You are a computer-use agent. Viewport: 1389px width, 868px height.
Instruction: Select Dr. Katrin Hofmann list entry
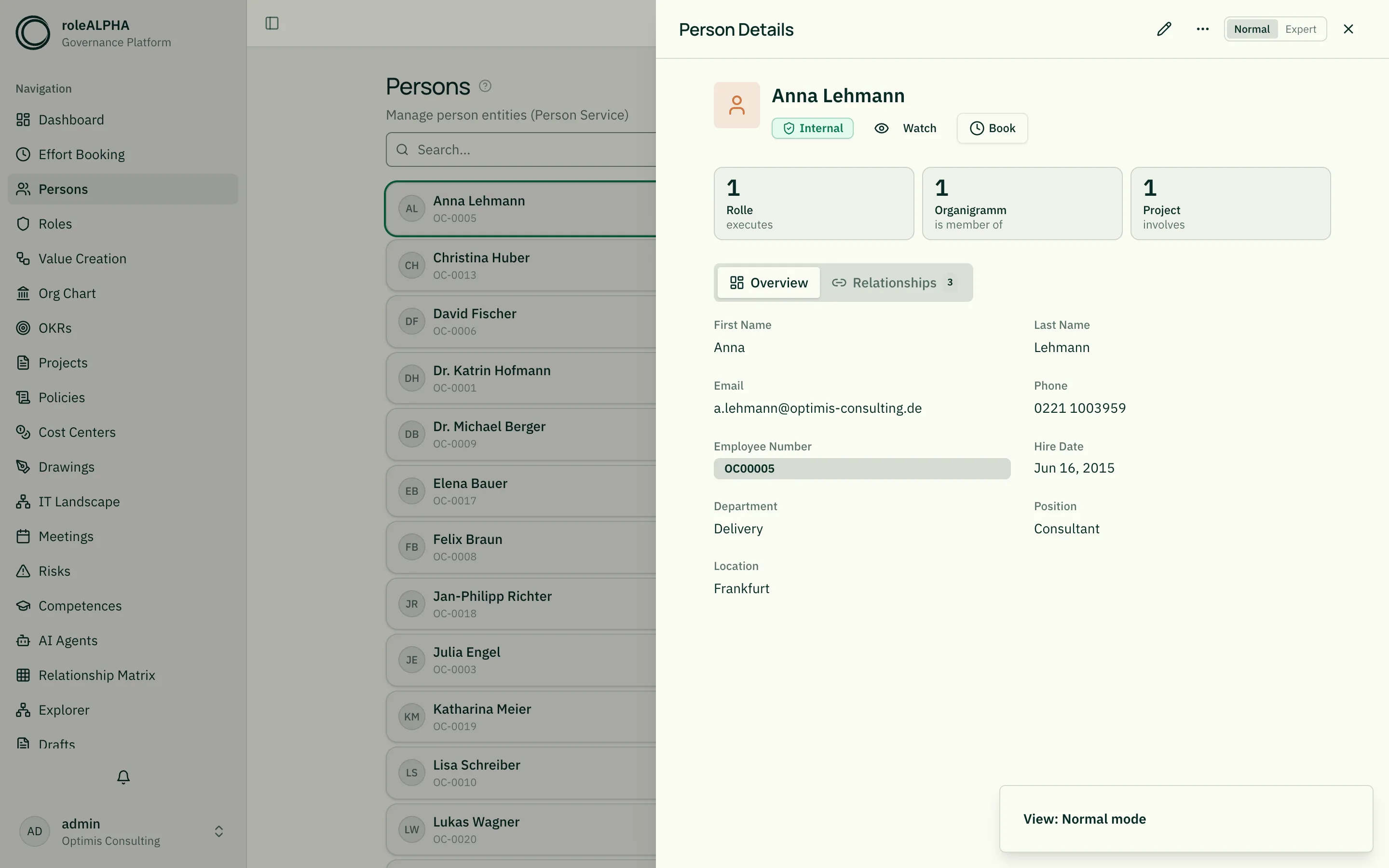coord(521,379)
